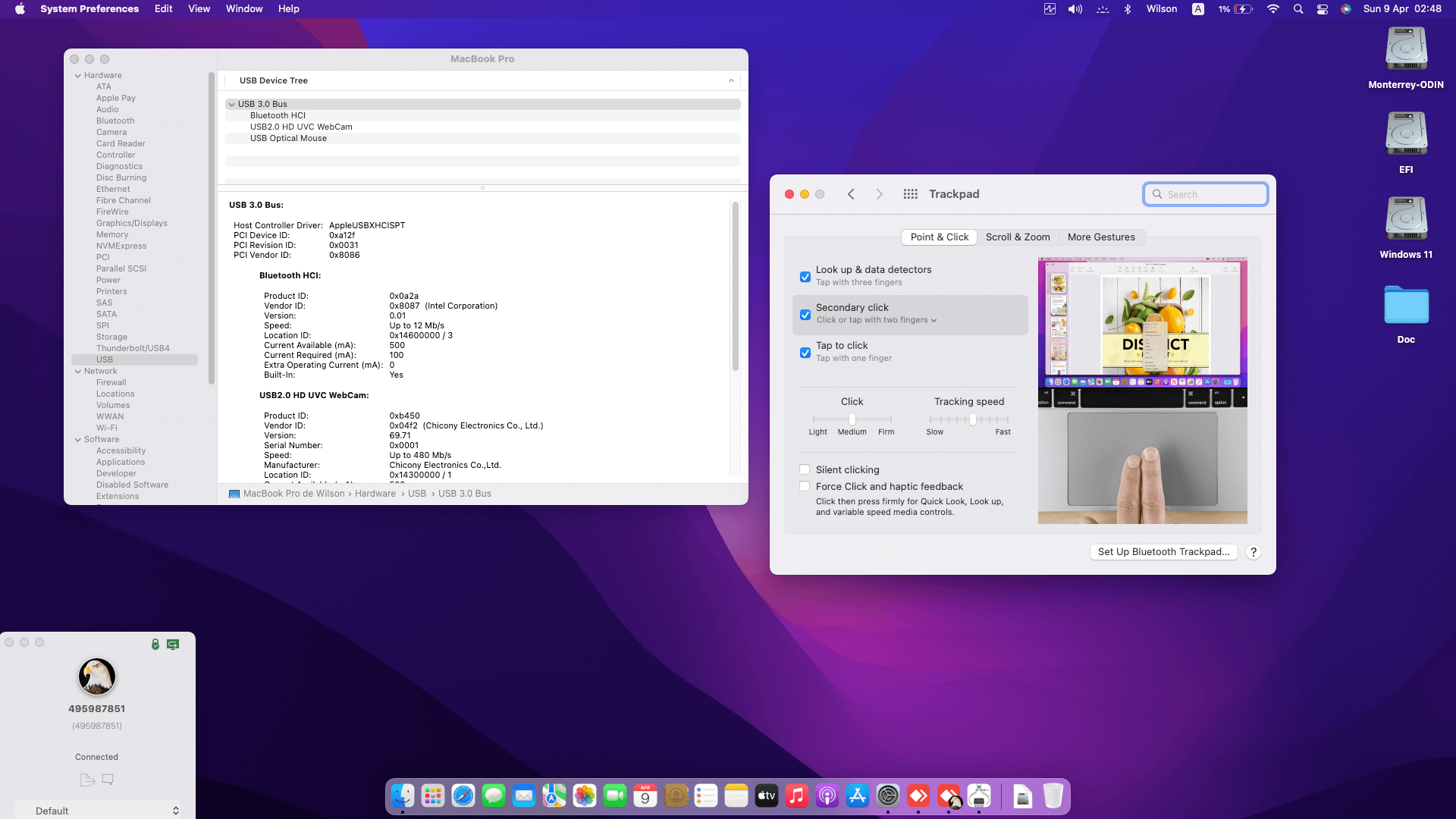Click the grid icon to show all preferences

(910, 194)
